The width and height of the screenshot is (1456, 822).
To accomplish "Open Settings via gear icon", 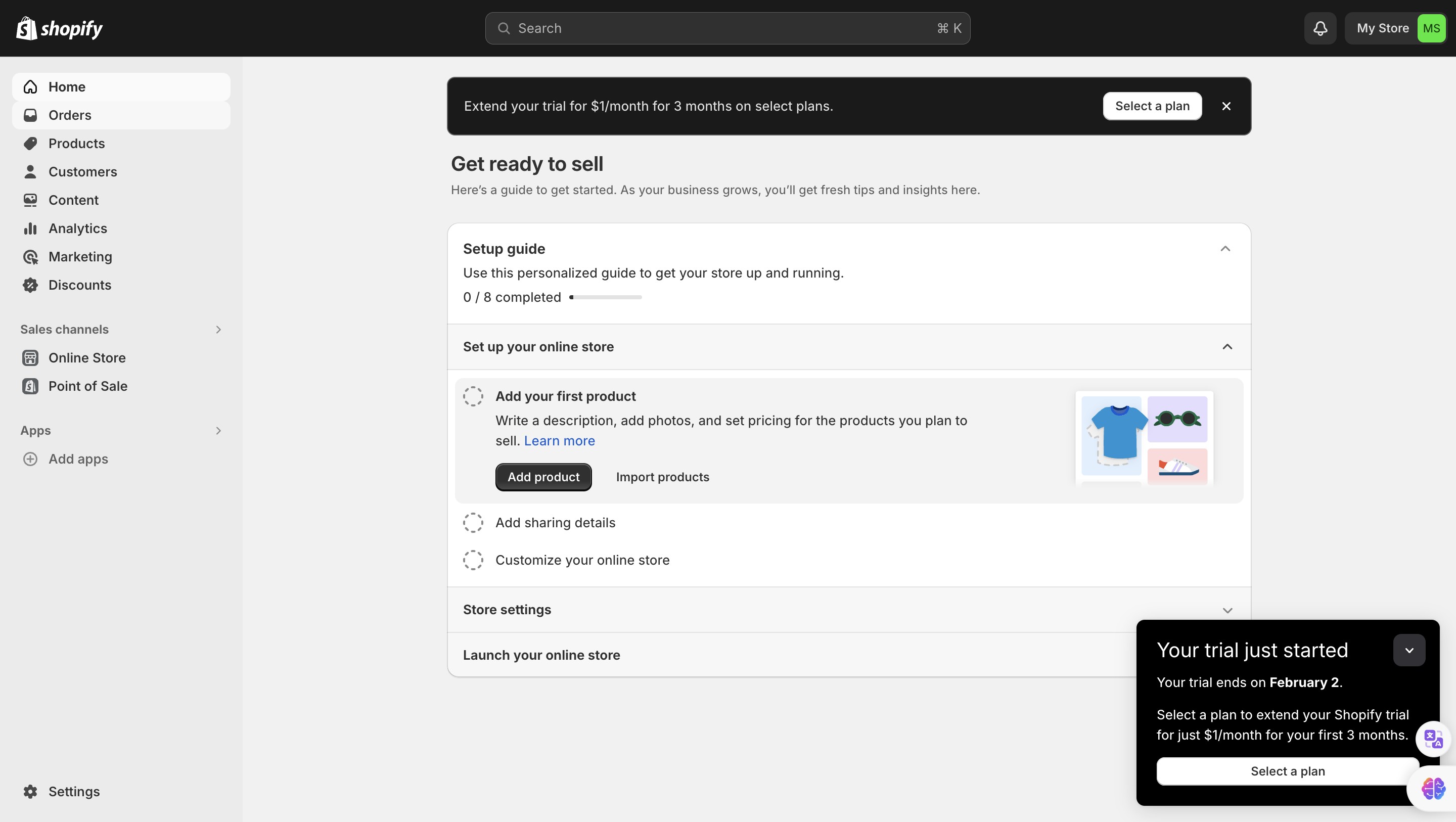I will coord(30,792).
